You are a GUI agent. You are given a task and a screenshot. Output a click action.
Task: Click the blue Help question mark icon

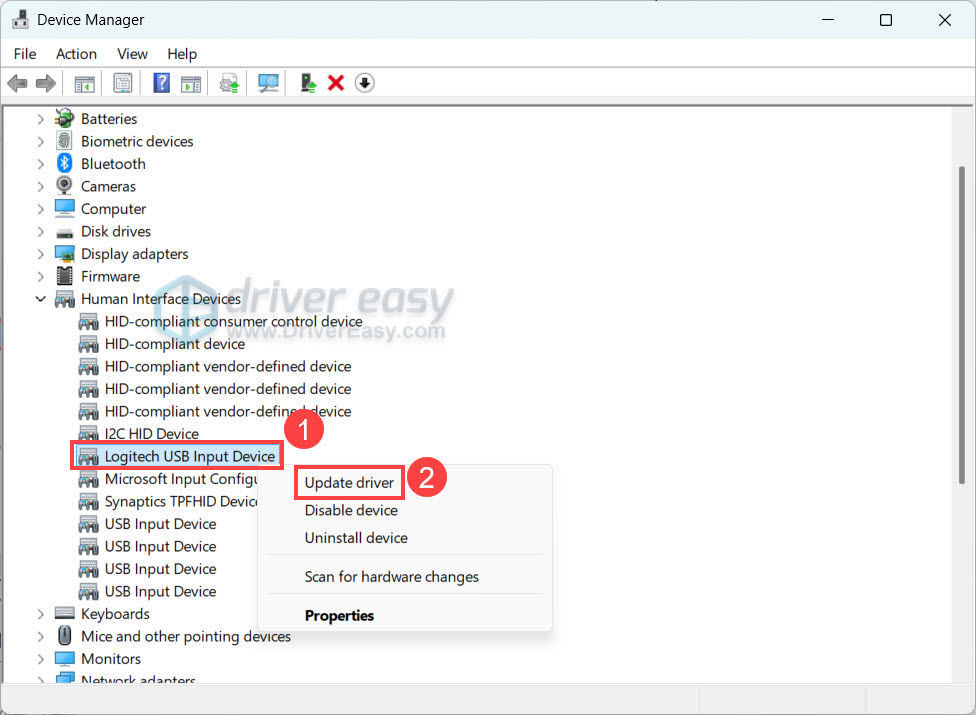click(161, 83)
